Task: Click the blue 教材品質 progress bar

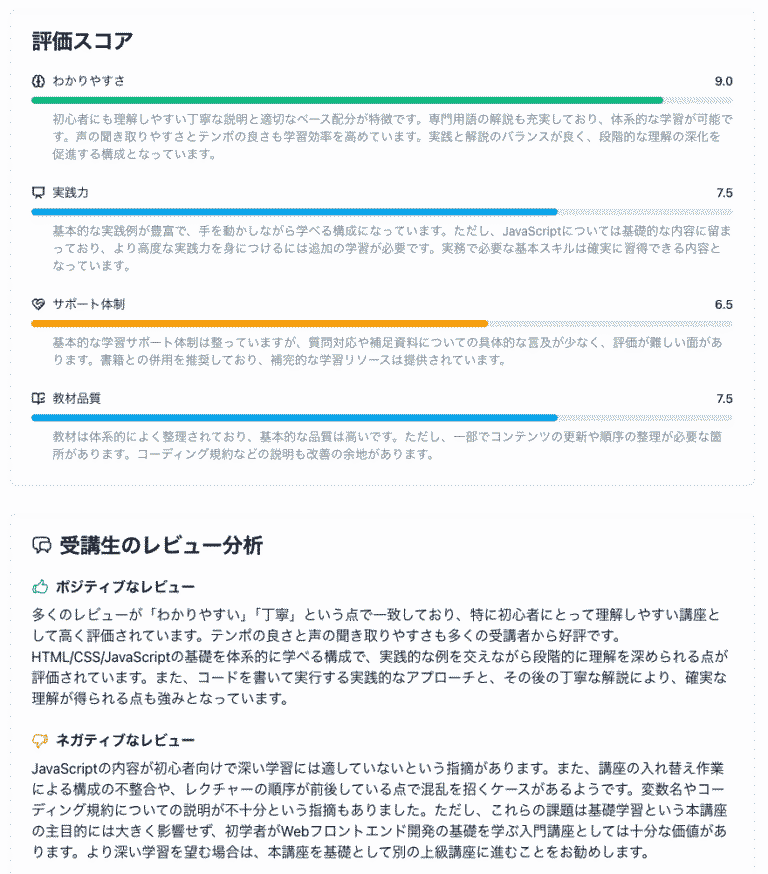Action: (382, 417)
